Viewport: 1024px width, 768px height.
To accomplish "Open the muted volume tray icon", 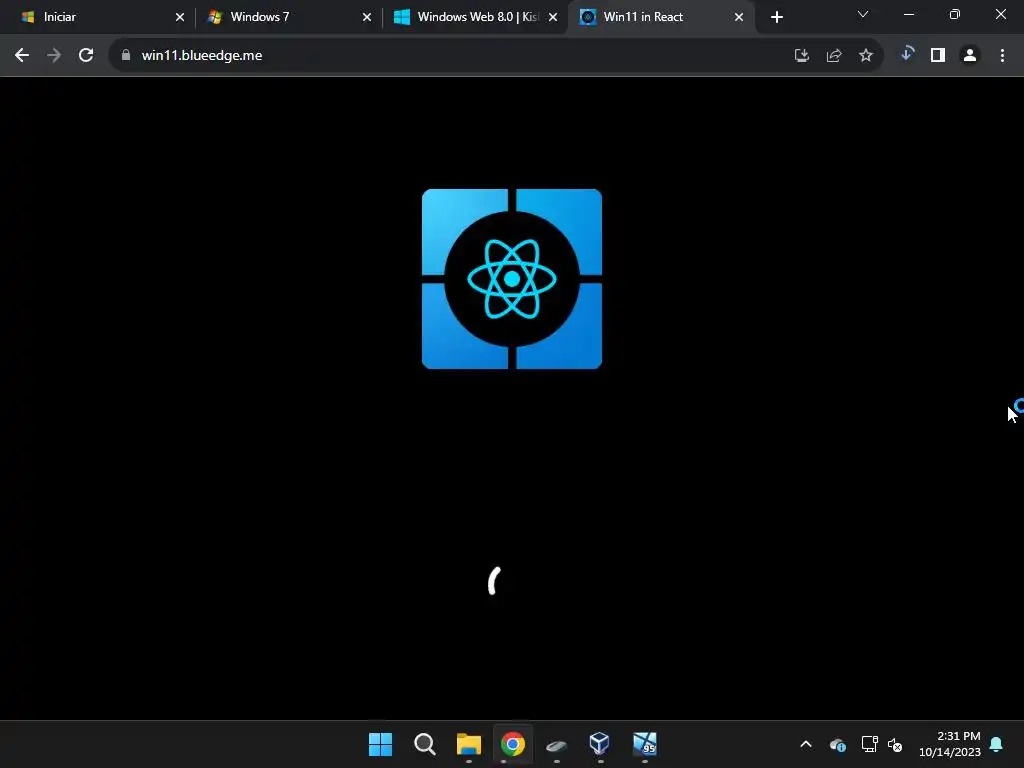I will pyautogui.click(x=895, y=744).
